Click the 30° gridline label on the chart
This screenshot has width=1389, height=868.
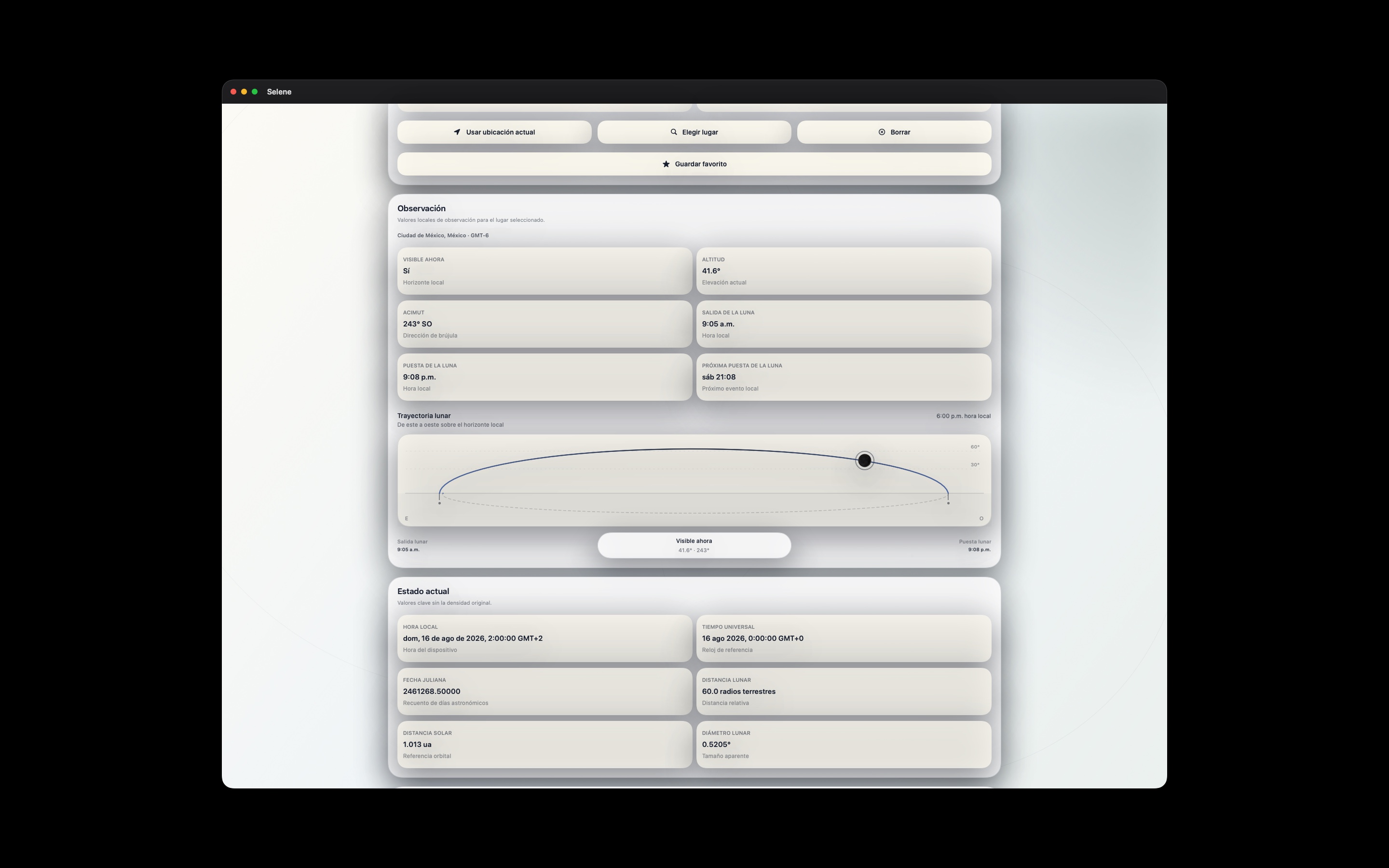click(x=975, y=464)
